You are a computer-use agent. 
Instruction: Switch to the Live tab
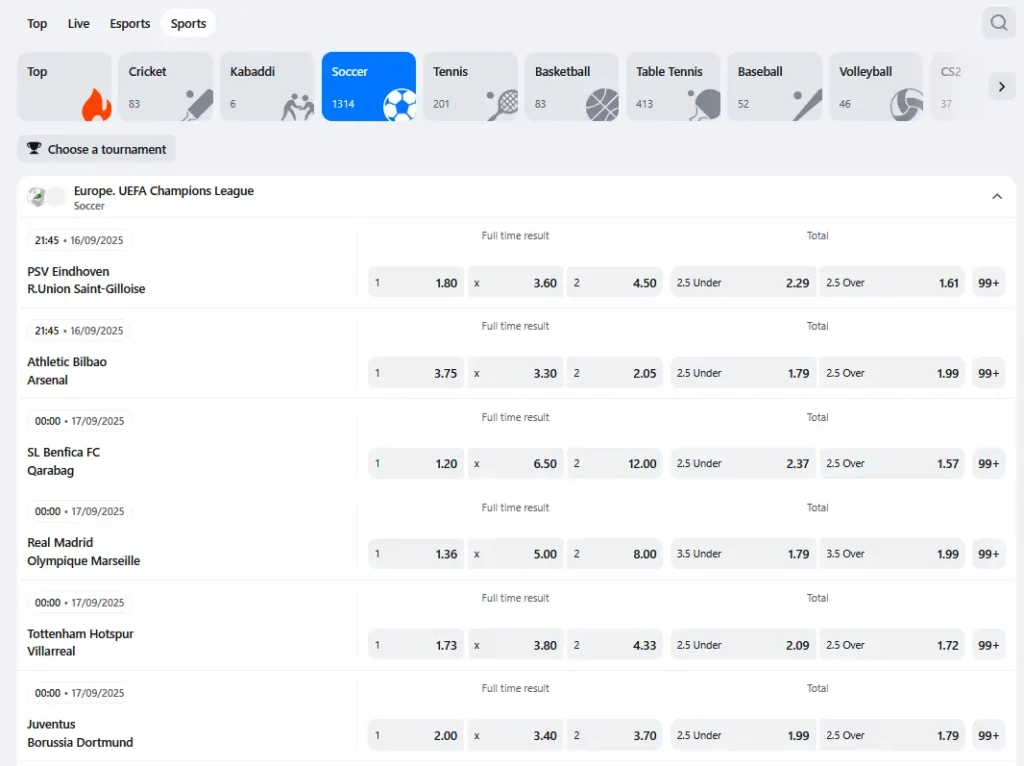pos(78,23)
